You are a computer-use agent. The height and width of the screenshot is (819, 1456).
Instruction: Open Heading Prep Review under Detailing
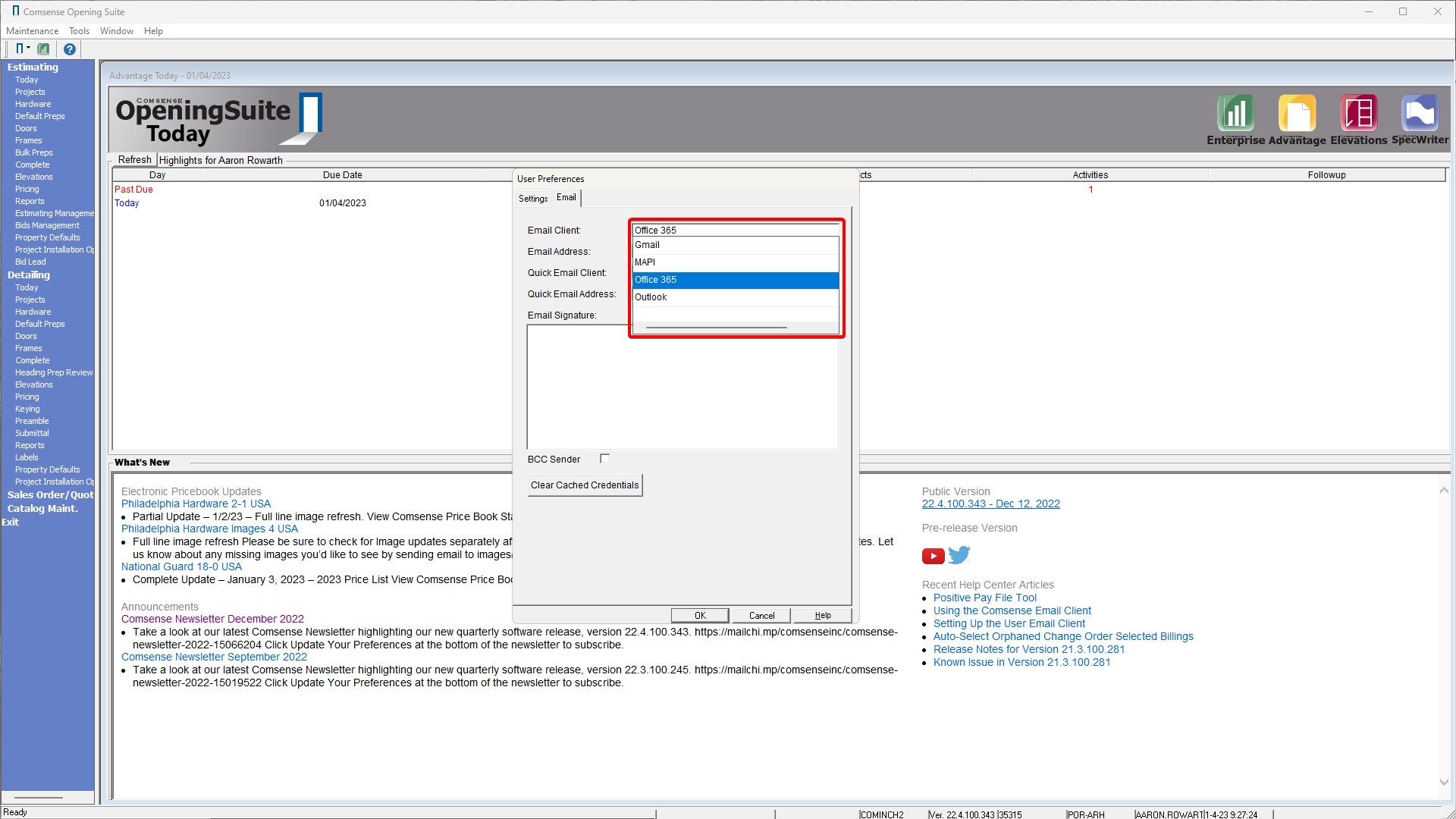pyautogui.click(x=54, y=372)
